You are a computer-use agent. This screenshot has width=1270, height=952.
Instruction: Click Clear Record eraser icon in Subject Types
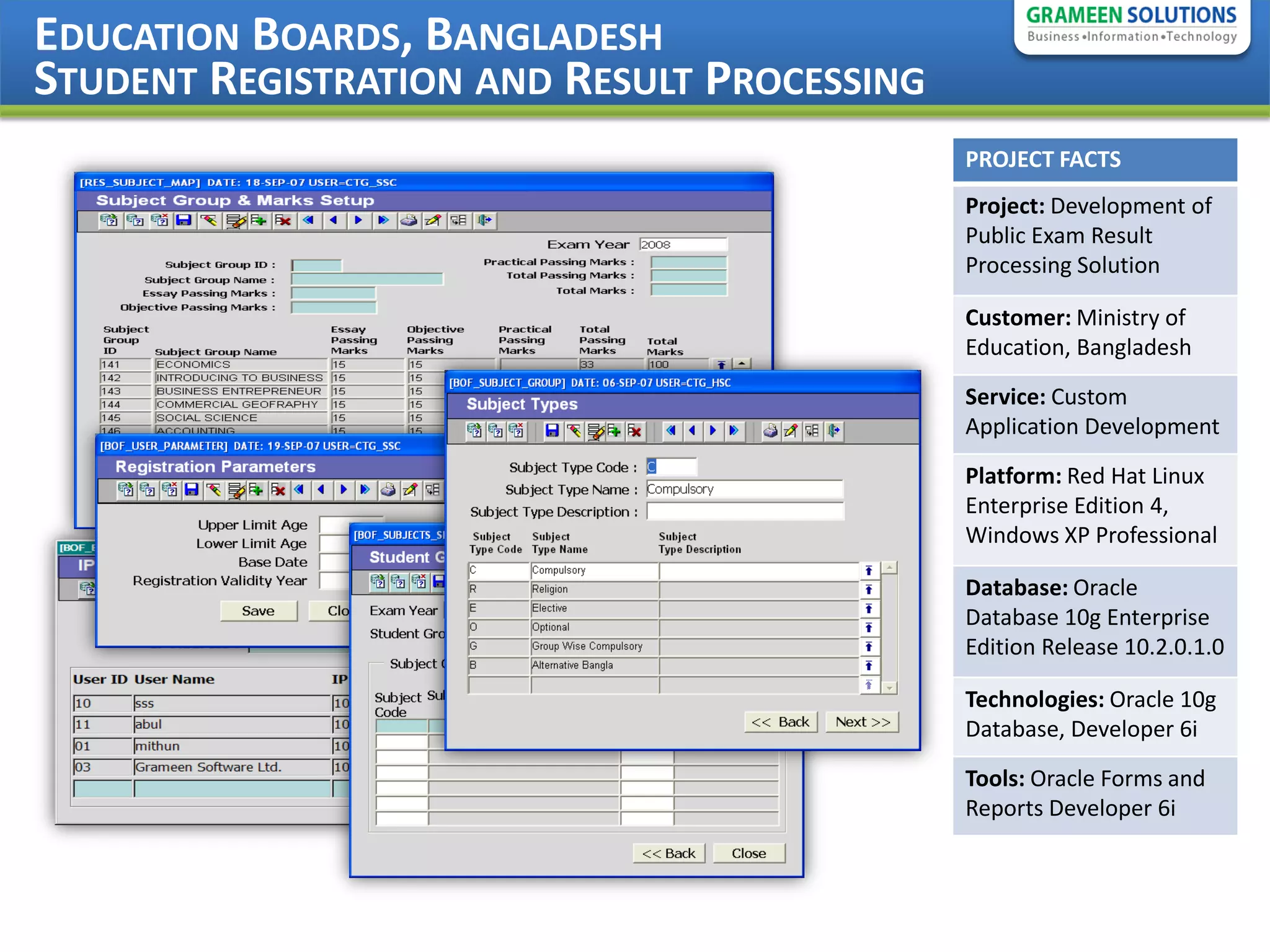(574, 431)
